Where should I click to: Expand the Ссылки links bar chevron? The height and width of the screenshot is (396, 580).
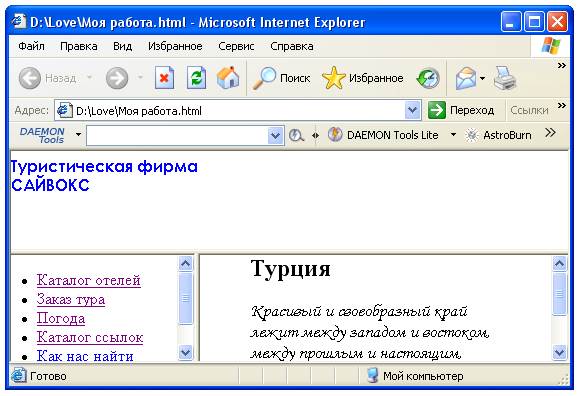click(562, 105)
